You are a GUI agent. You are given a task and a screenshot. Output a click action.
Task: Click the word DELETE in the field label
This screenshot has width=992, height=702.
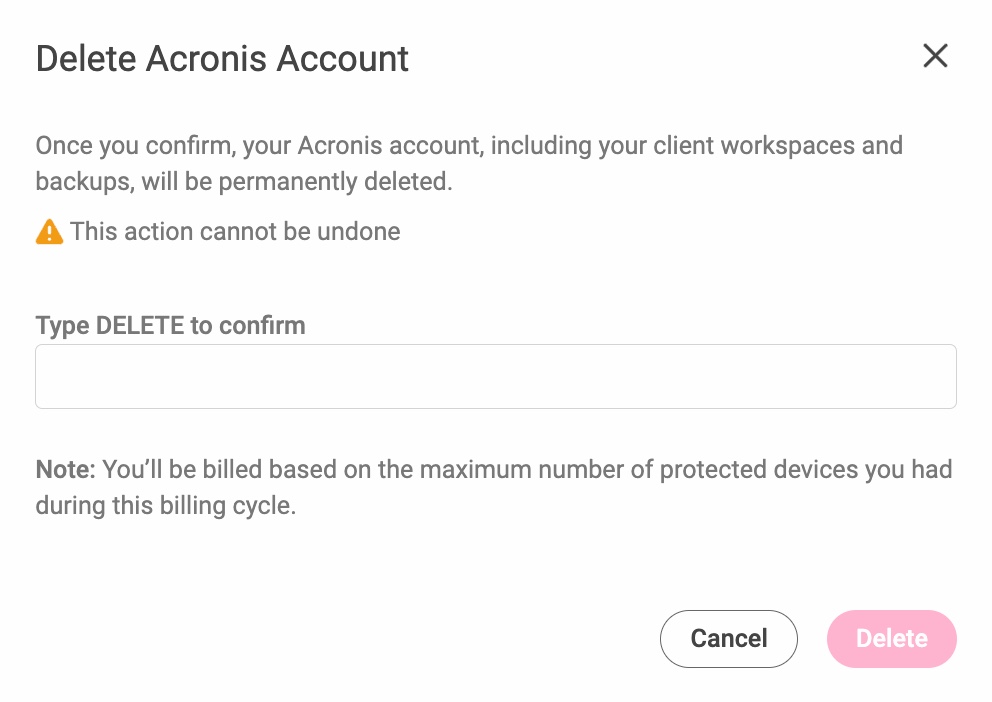pyautogui.click(x=140, y=326)
